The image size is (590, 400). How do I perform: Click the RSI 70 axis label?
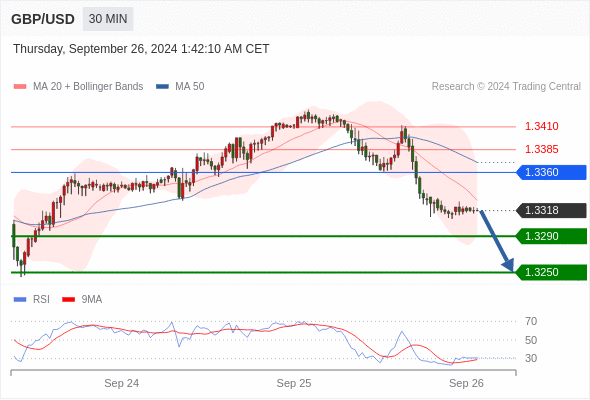point(531,321)
